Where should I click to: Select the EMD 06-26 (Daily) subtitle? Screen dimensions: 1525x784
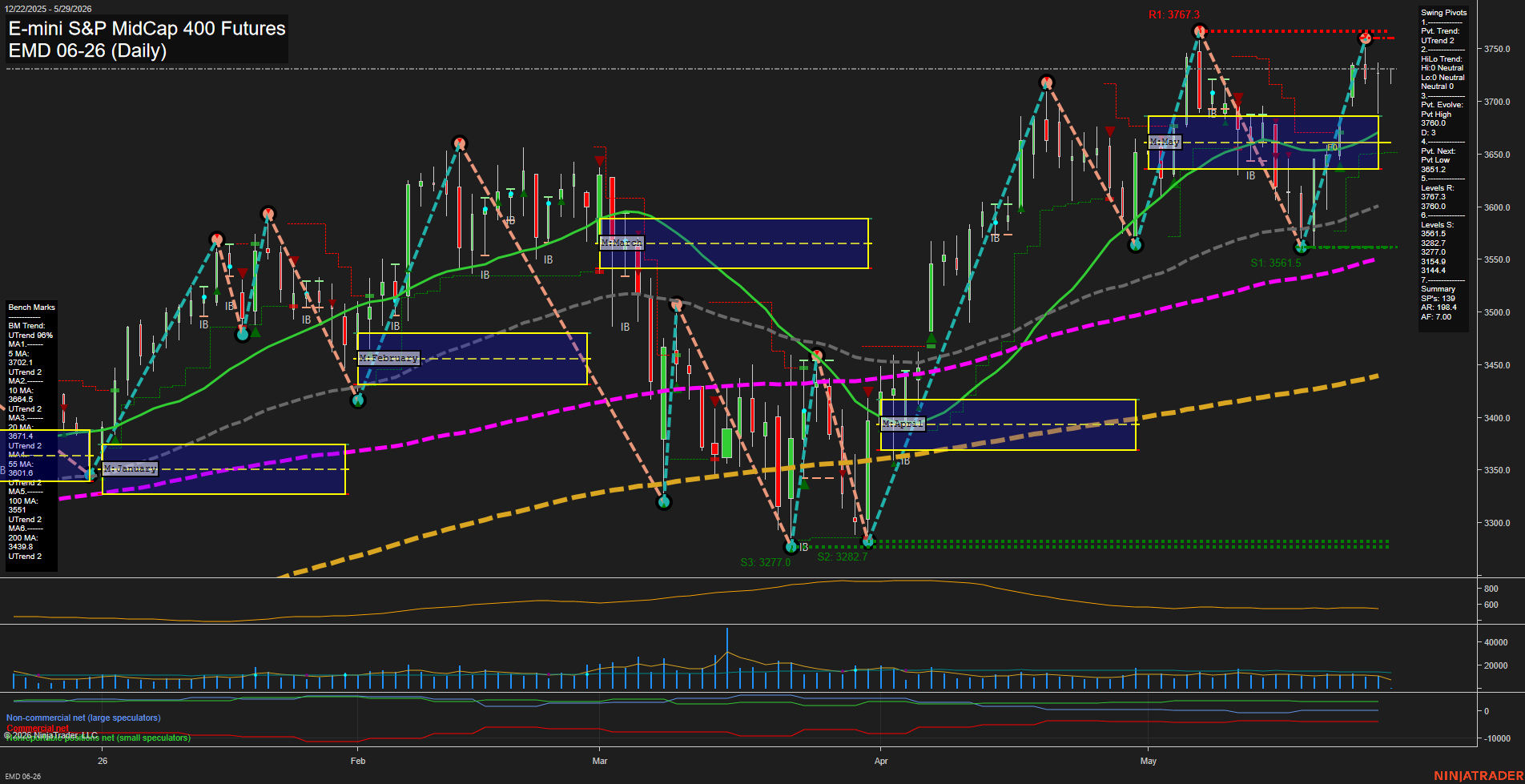click(x=88, y=50)
